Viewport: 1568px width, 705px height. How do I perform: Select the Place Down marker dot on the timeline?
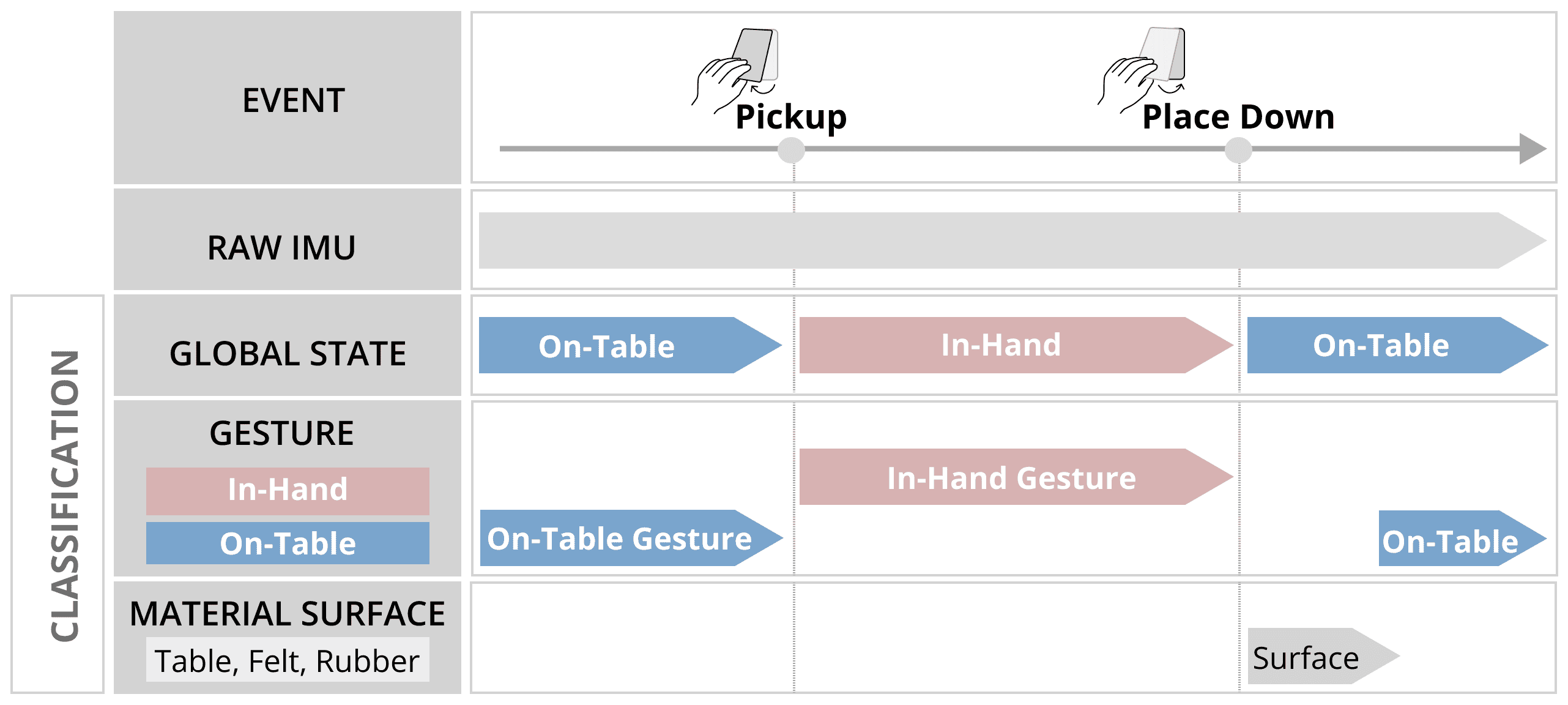coord(1238,150)
